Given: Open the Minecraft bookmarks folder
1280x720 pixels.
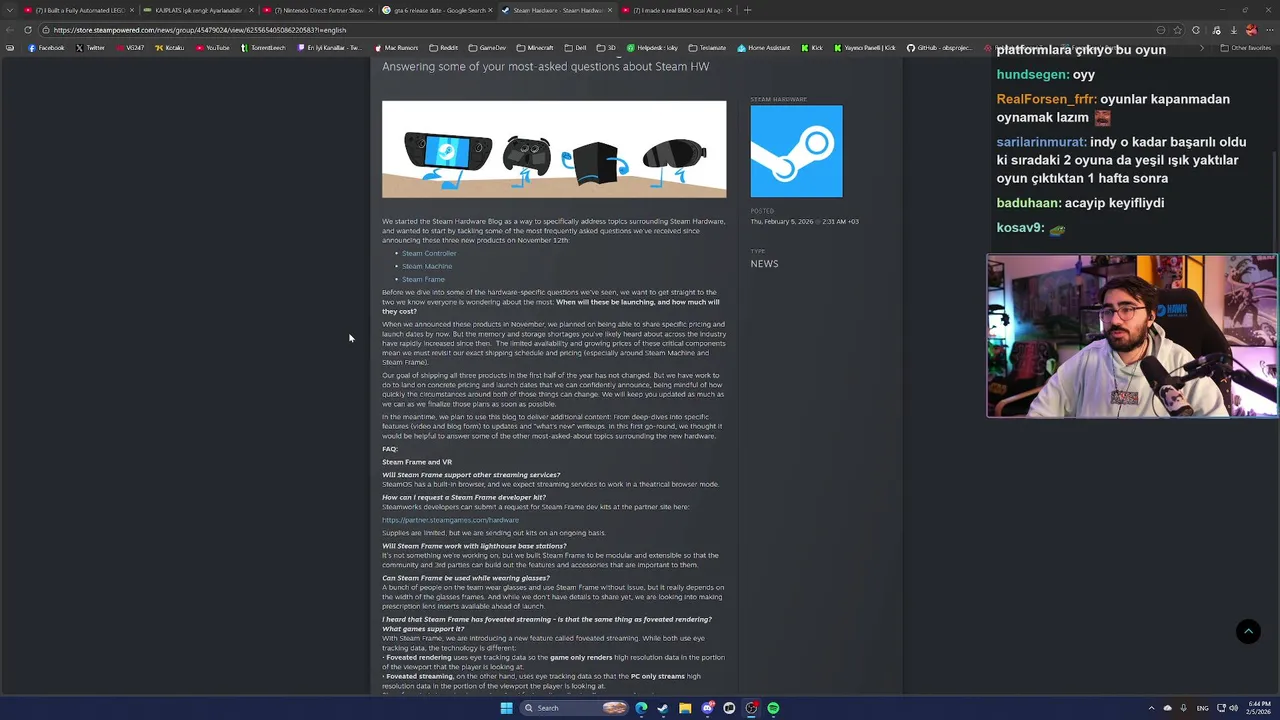Looking at the screenshot, I should (535, 48).
